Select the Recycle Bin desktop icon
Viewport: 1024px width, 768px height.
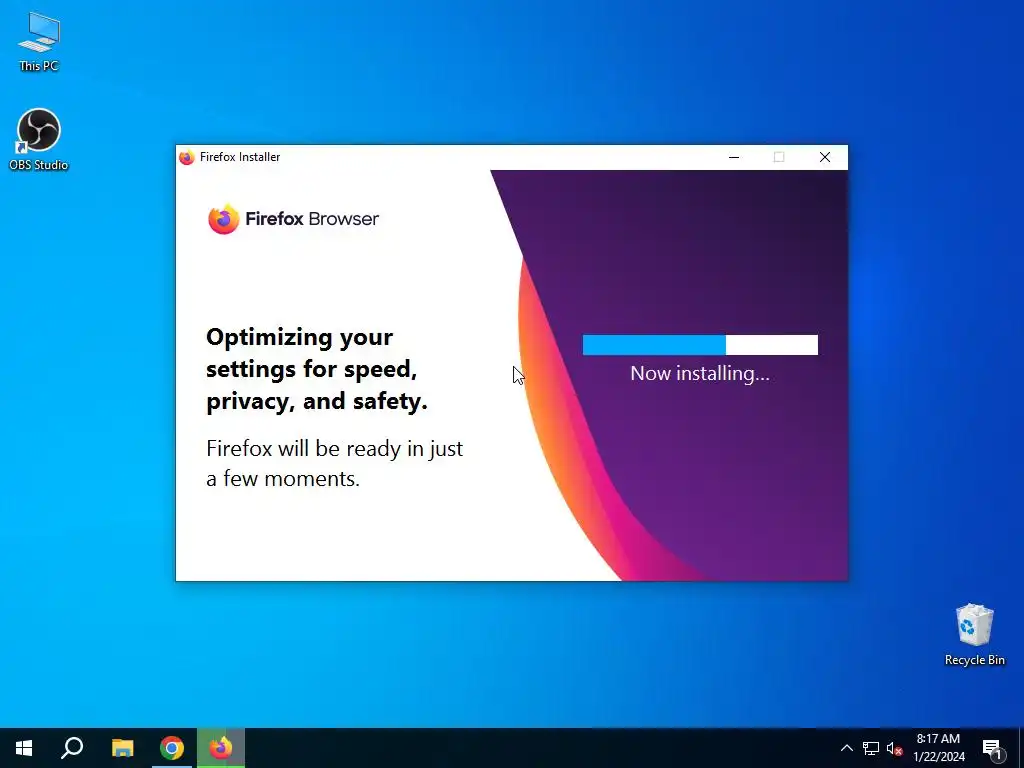[974, 635]
